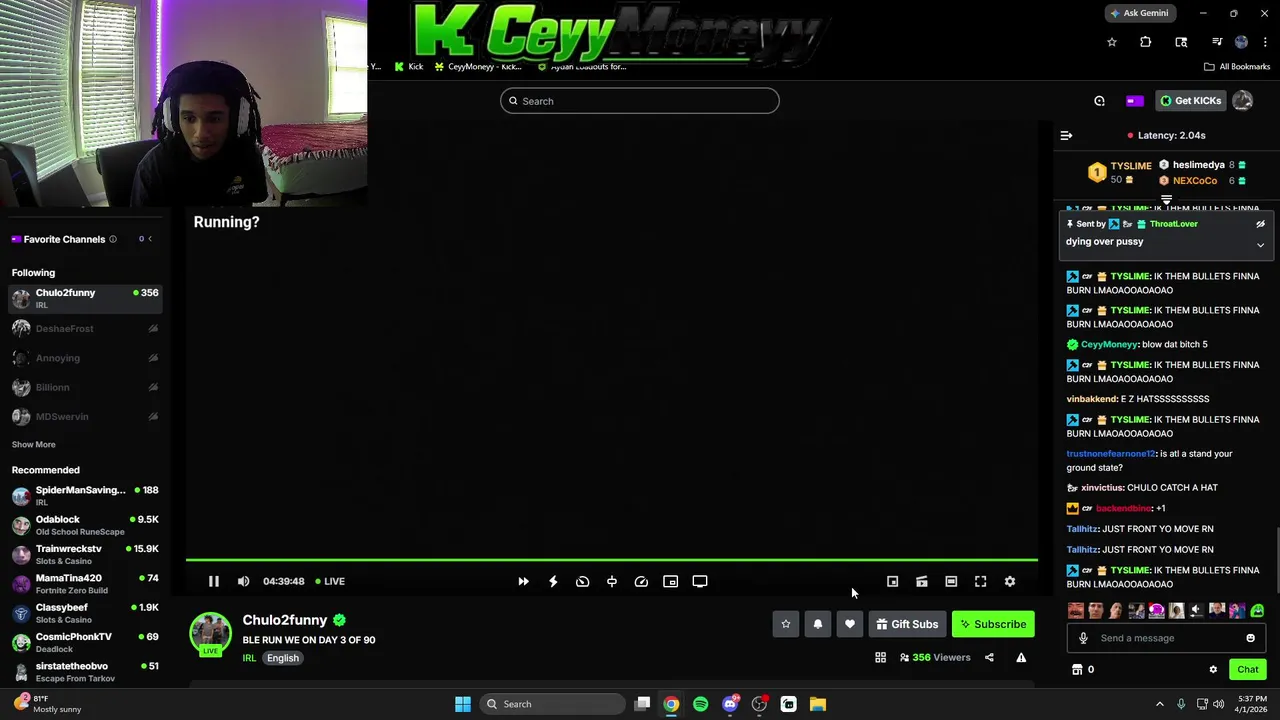Collapse the gift leaderboard handle
The width and height of the screenshot is (1280, 720).
(x=1166, y=200)
